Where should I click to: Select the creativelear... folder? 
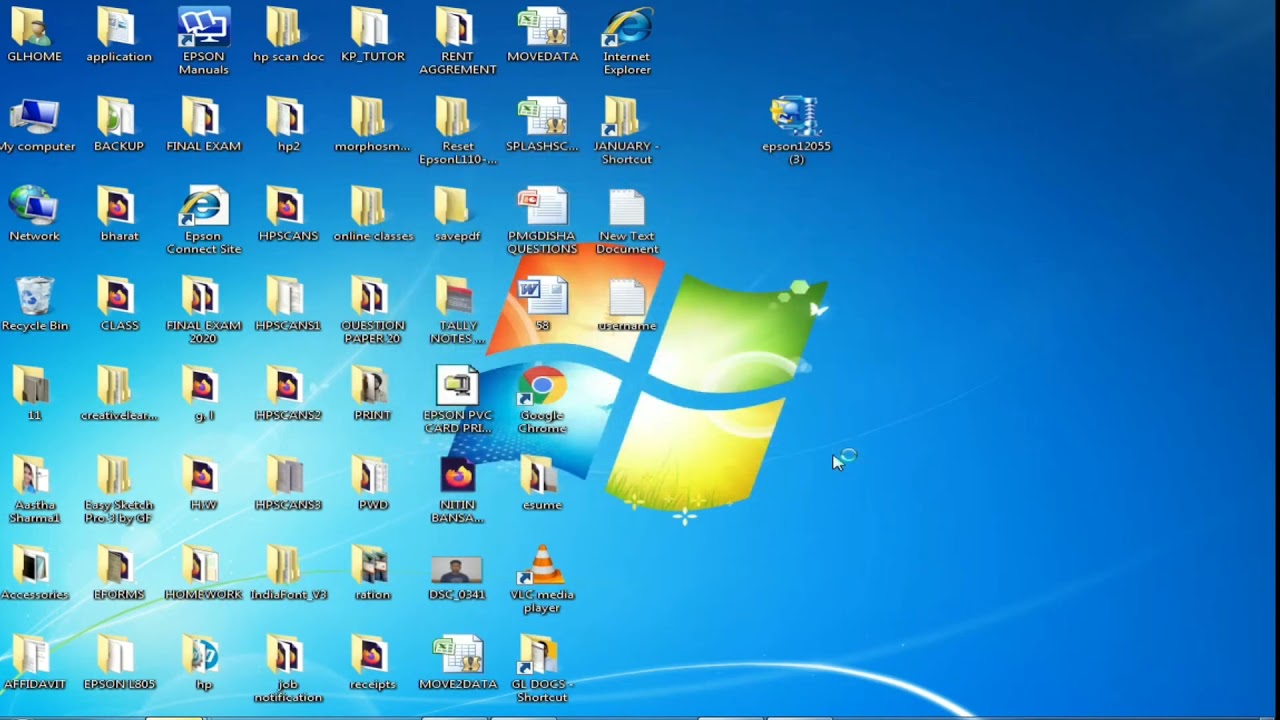click(118, 393)
